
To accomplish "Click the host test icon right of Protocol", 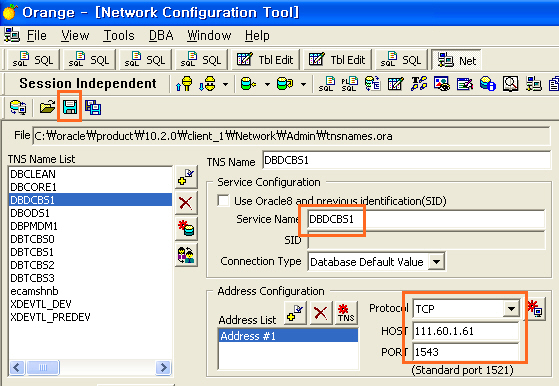I will [x=536, y=309].
